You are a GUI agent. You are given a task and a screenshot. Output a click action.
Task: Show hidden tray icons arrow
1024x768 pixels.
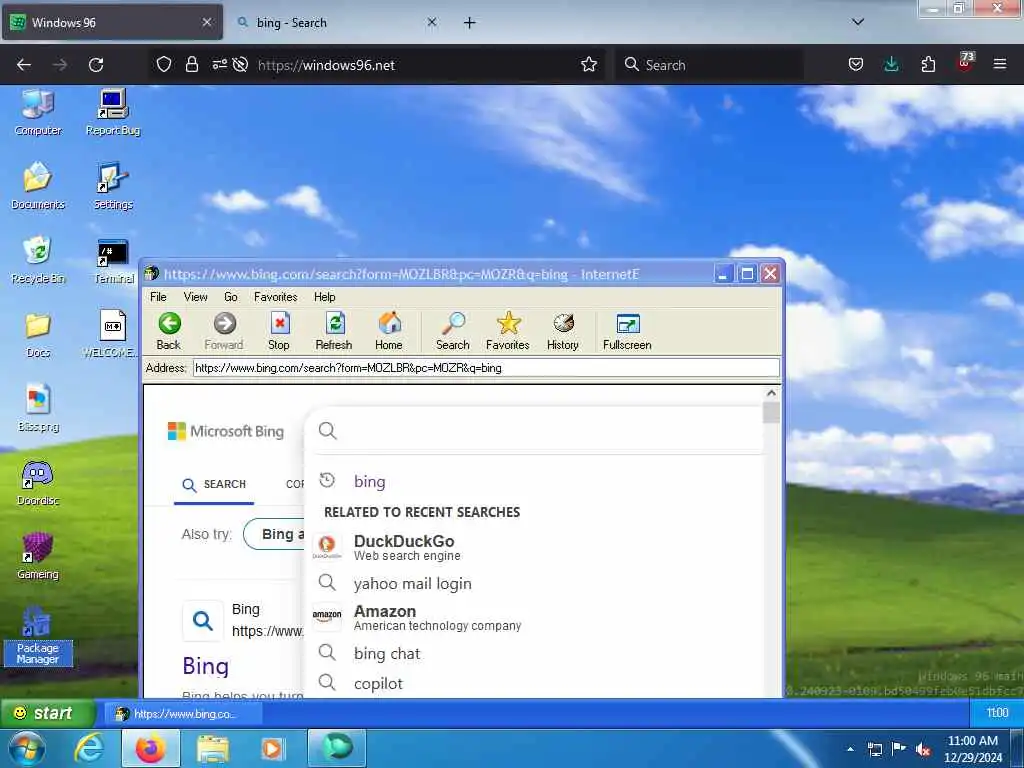(850, 749)
